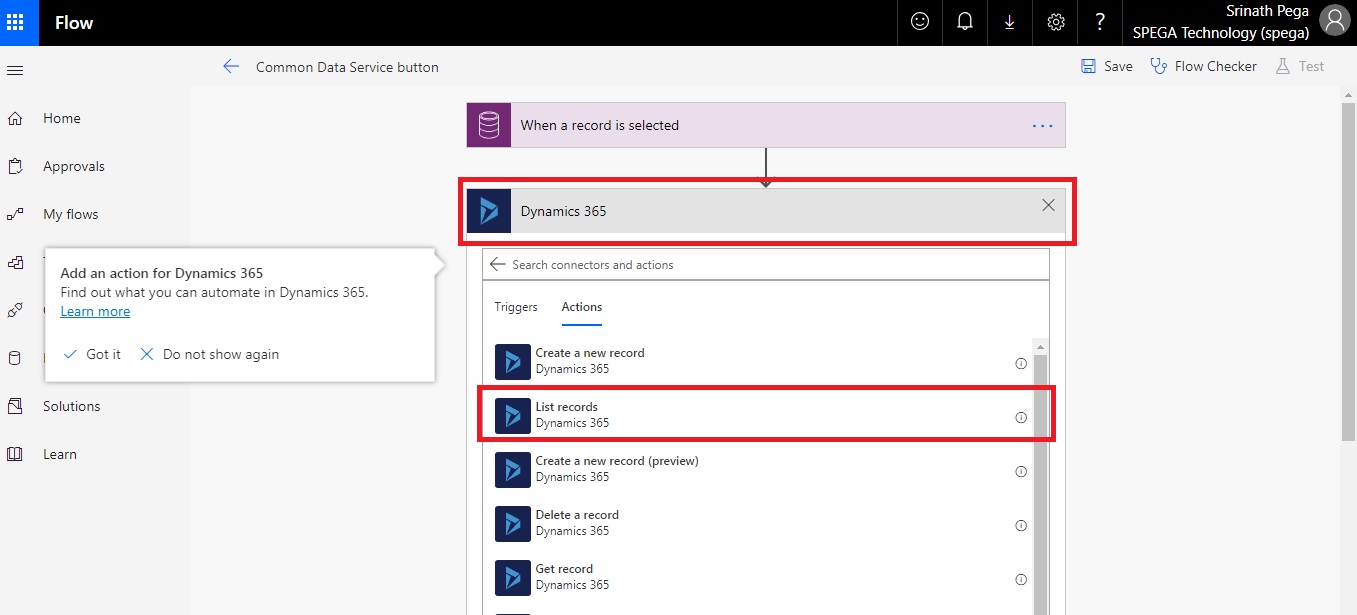Choose Do not show again
Viewport: 1357px width, 615px height.
pos(209,354)
